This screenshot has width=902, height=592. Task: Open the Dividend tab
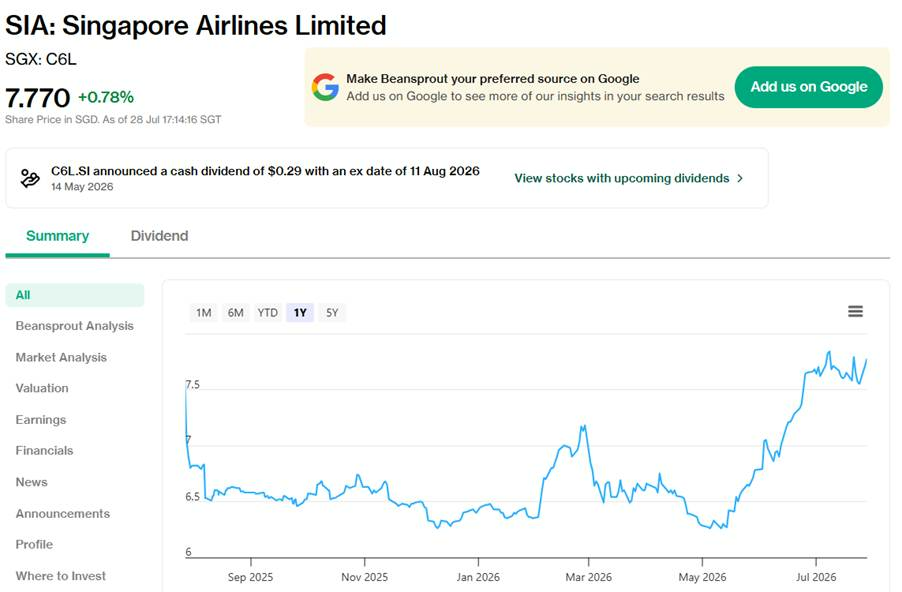pos(159,236)
